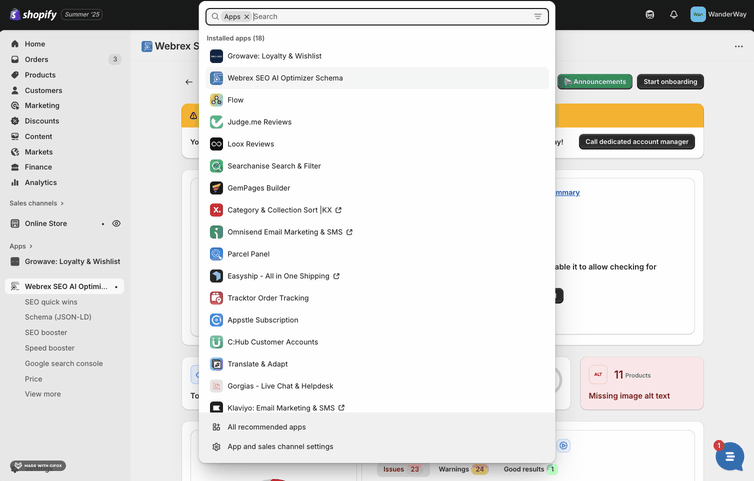Click Category & Collection Sort app icon

click(216, 210)
